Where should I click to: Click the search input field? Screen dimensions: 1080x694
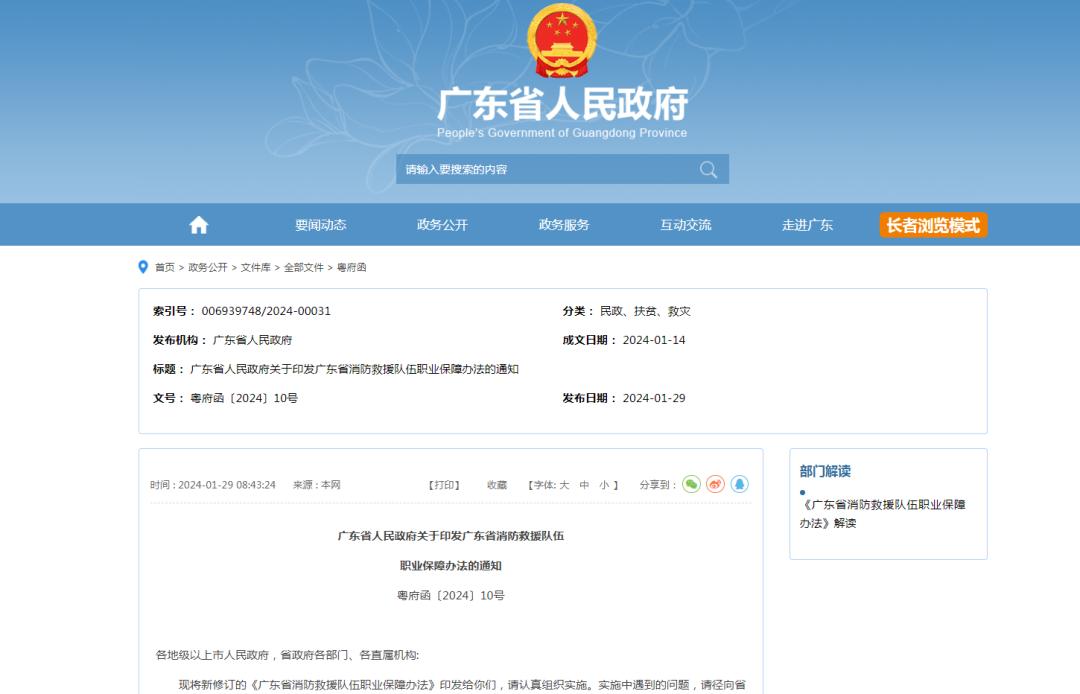pyautogui.click(x=545, y=169)
